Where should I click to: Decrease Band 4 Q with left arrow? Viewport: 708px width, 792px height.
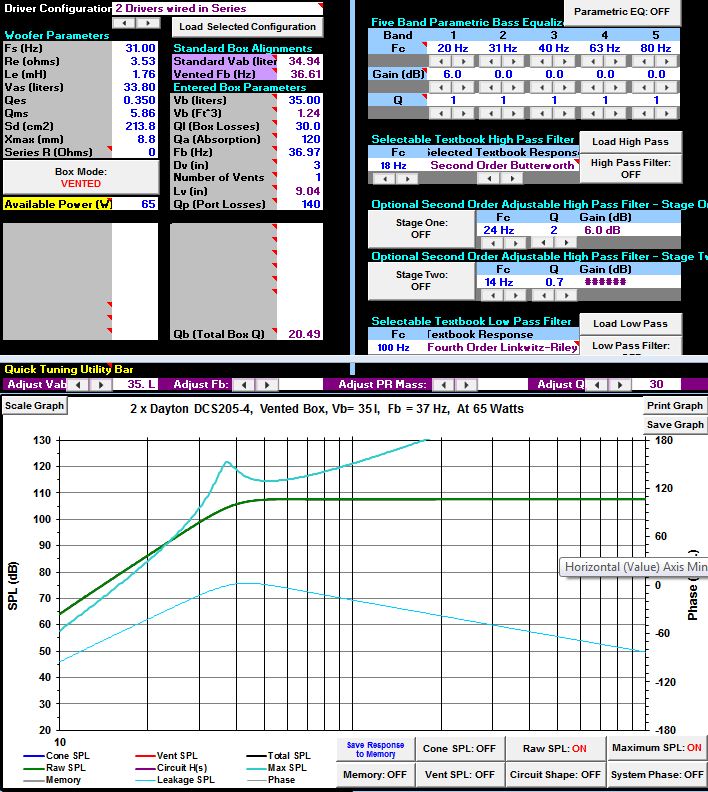593,113
